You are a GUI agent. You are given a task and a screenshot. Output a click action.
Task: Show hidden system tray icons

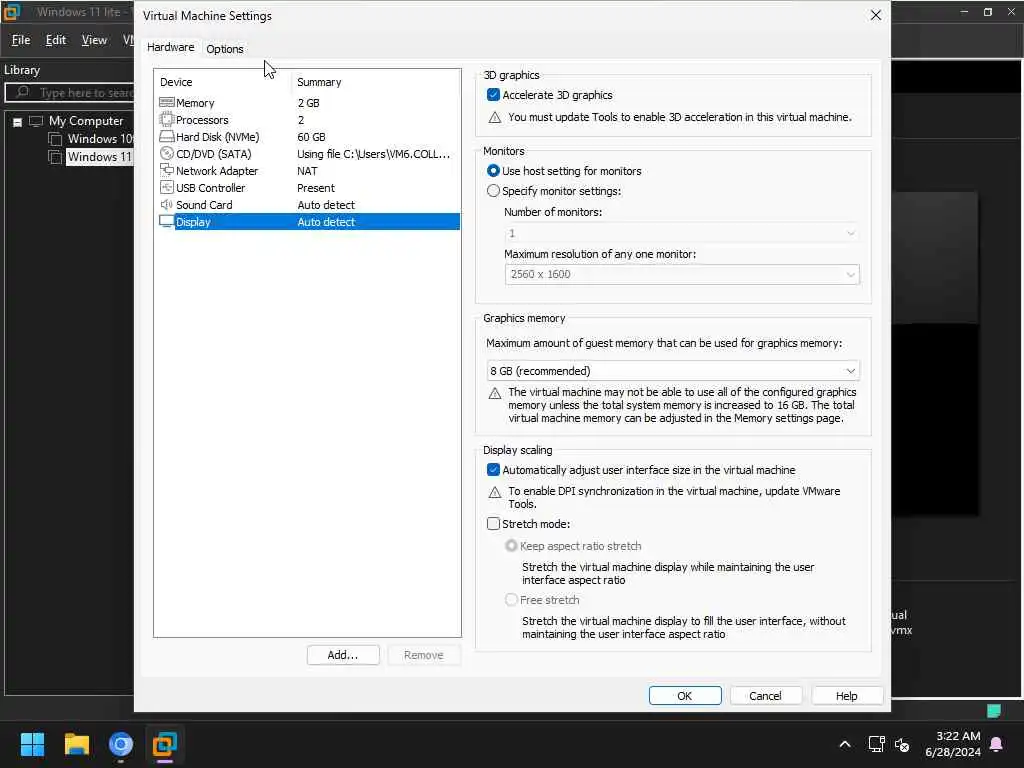[844, 744]
